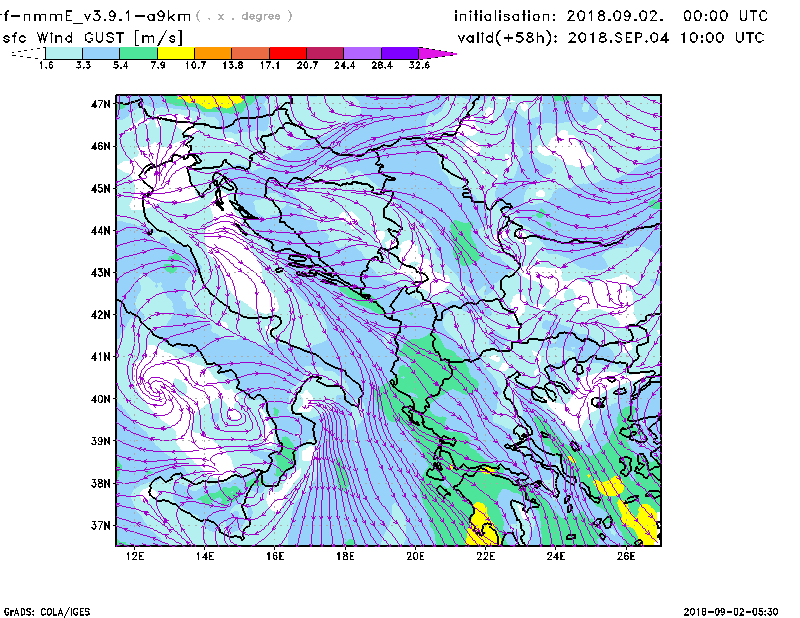Click legend value 3.3
Image resolution: width=800 pixels, height=618 pixels.
pos(83,65)
